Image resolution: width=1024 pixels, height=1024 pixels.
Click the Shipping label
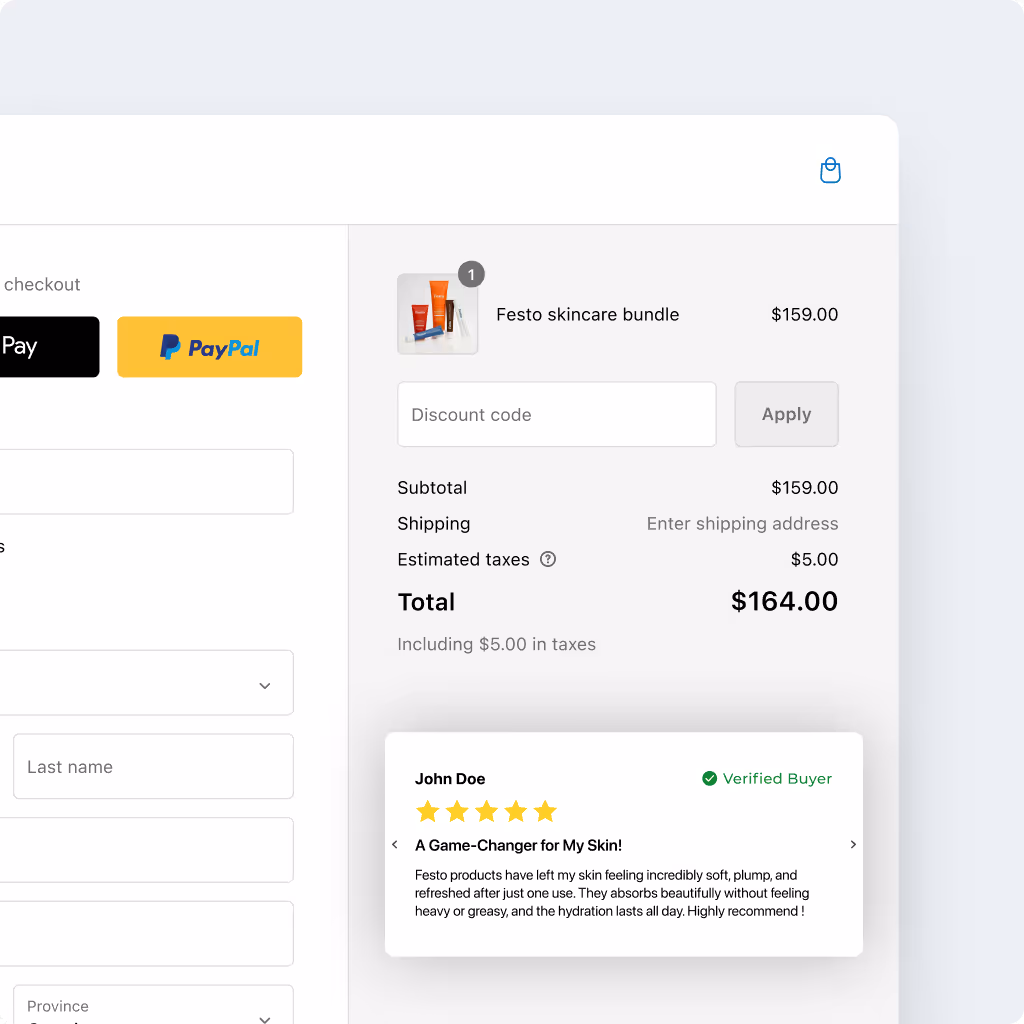[434, 524]
